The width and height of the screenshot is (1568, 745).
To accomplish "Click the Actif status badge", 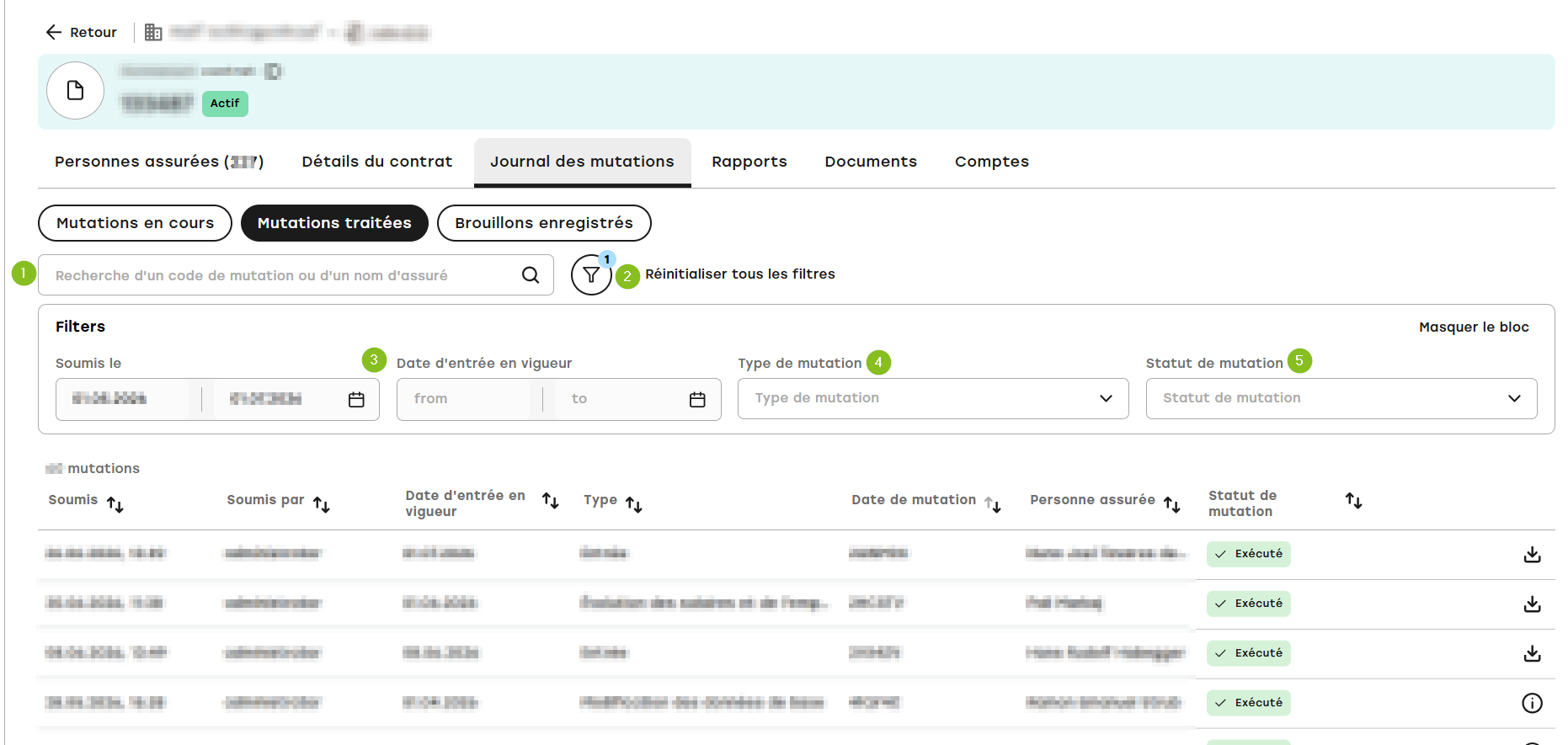I will (225, 104).
